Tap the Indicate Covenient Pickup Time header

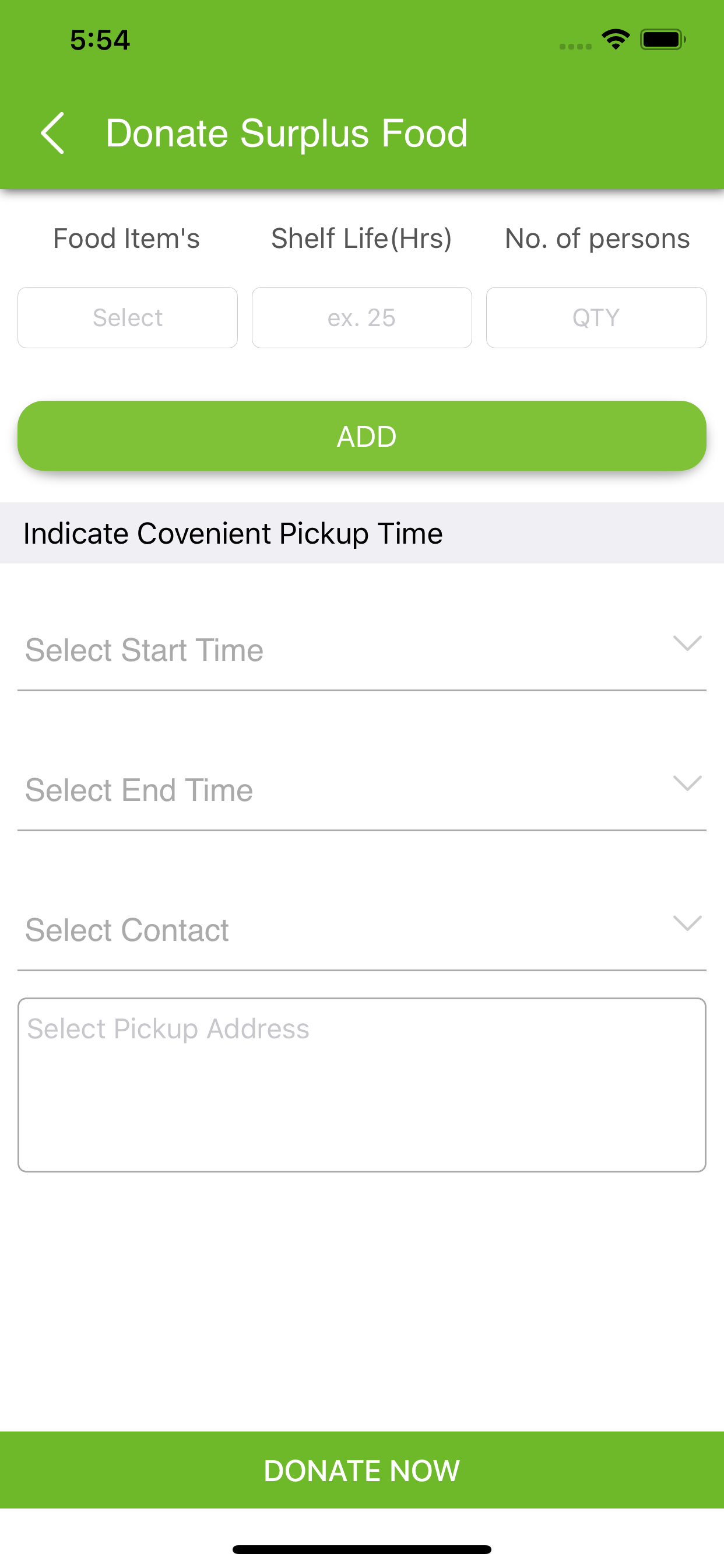coord(233,533)
